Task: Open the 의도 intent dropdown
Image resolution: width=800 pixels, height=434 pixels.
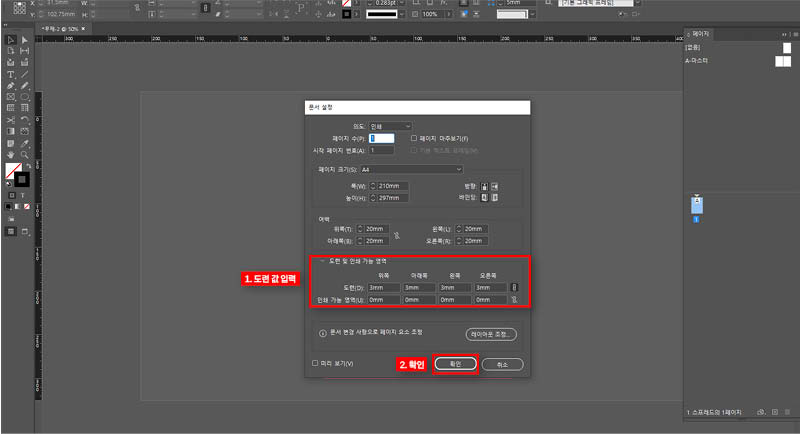Action: (390, 126)
